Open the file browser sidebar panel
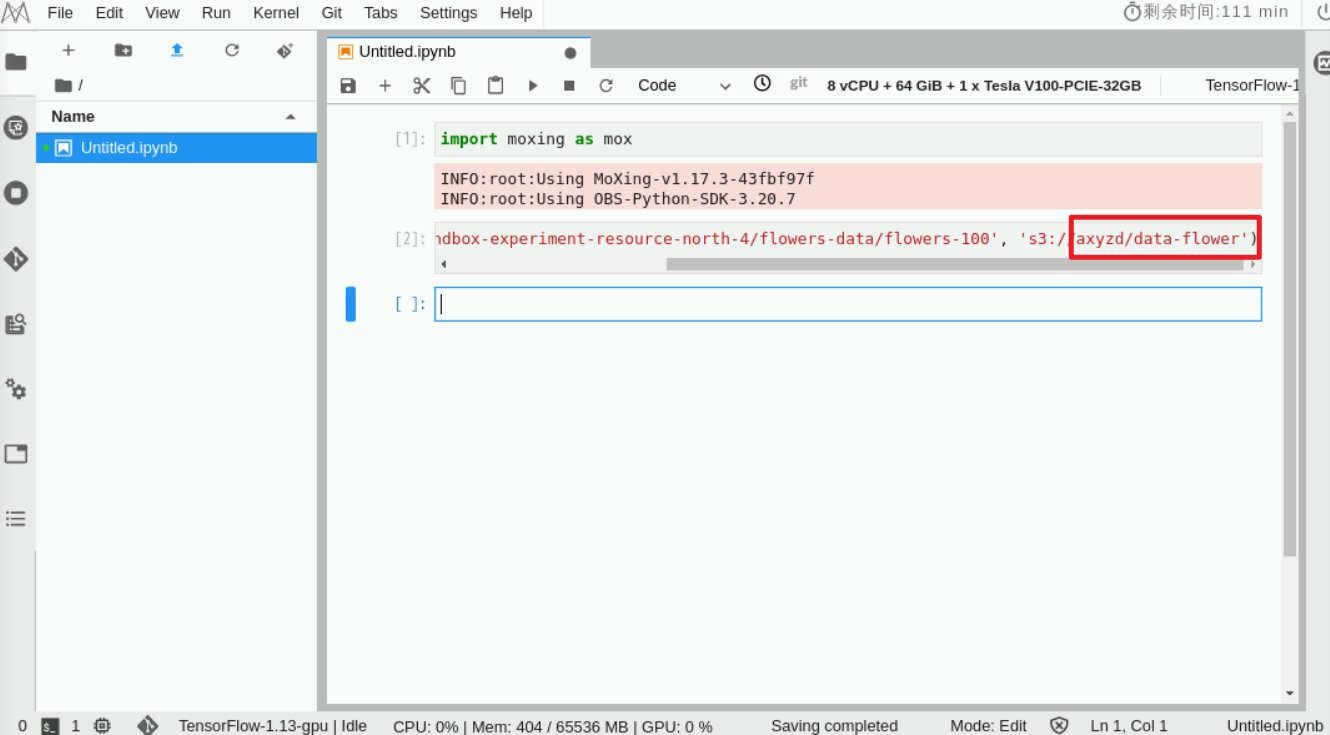Screen dimensions: 1330x735 coord(16,62)
